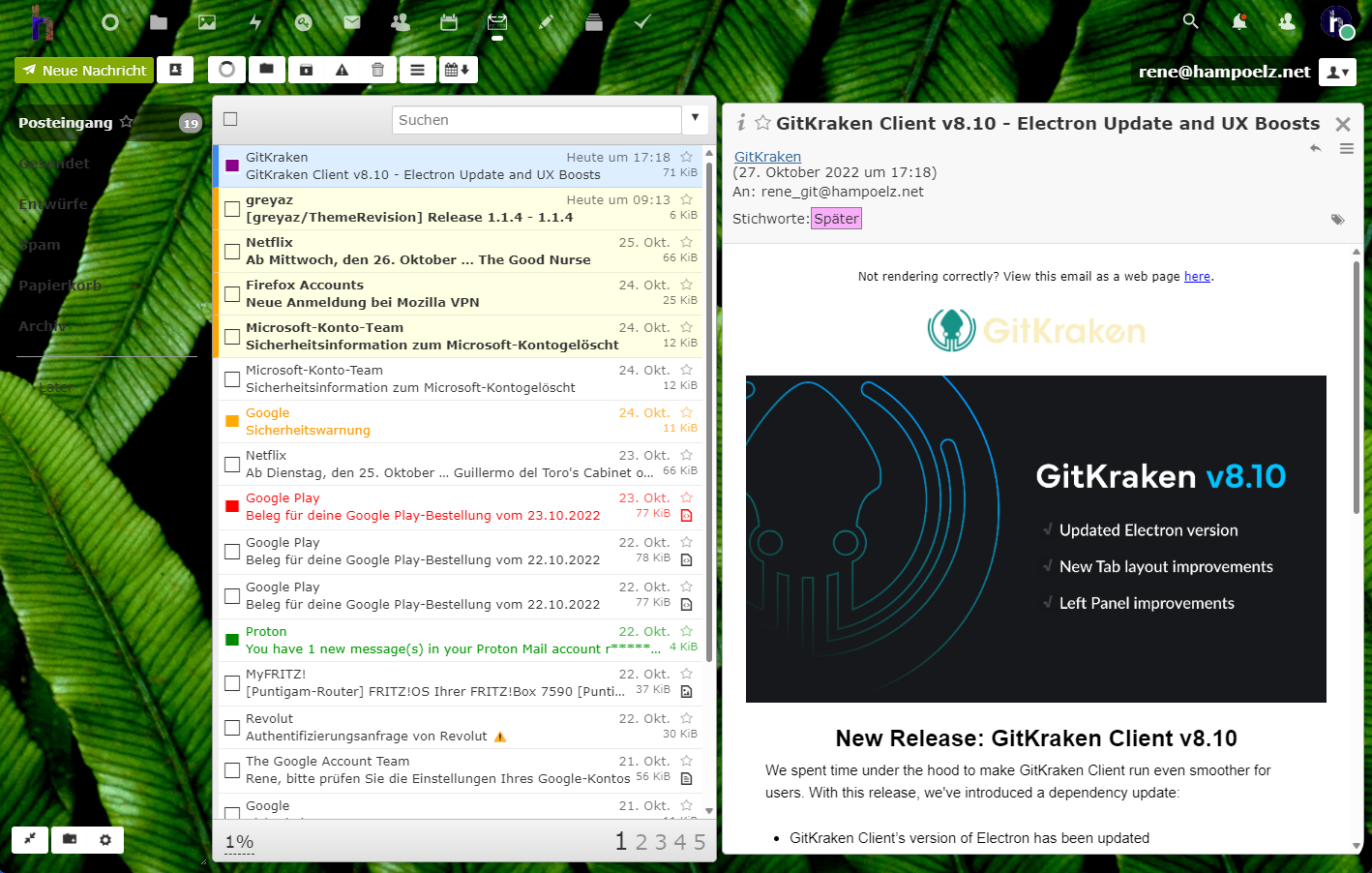Reply to the GitKraken message
Screen dimensions: 1372x873
coord(1315,148)
